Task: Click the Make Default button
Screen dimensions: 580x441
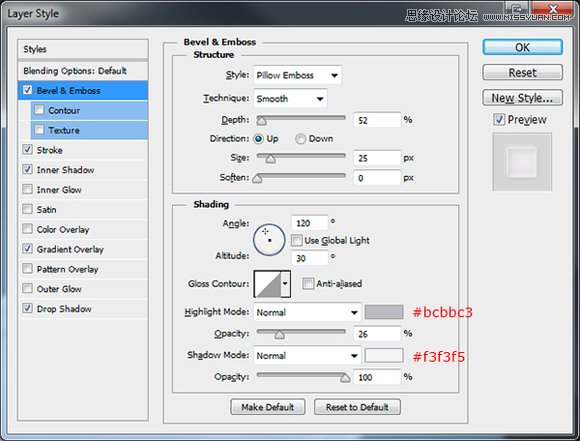Action: point(268,407)
